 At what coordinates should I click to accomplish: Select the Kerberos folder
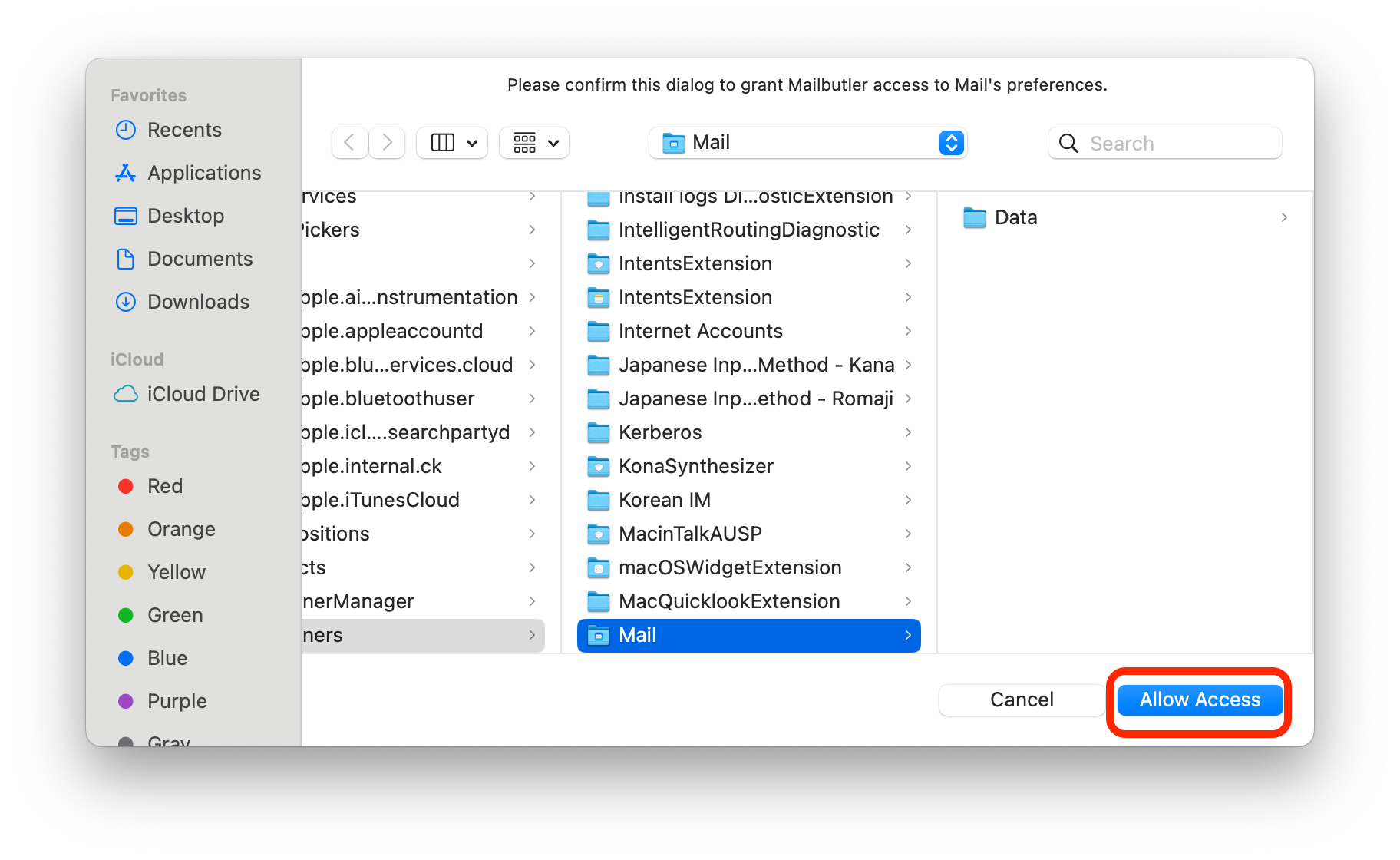(749, 432)
